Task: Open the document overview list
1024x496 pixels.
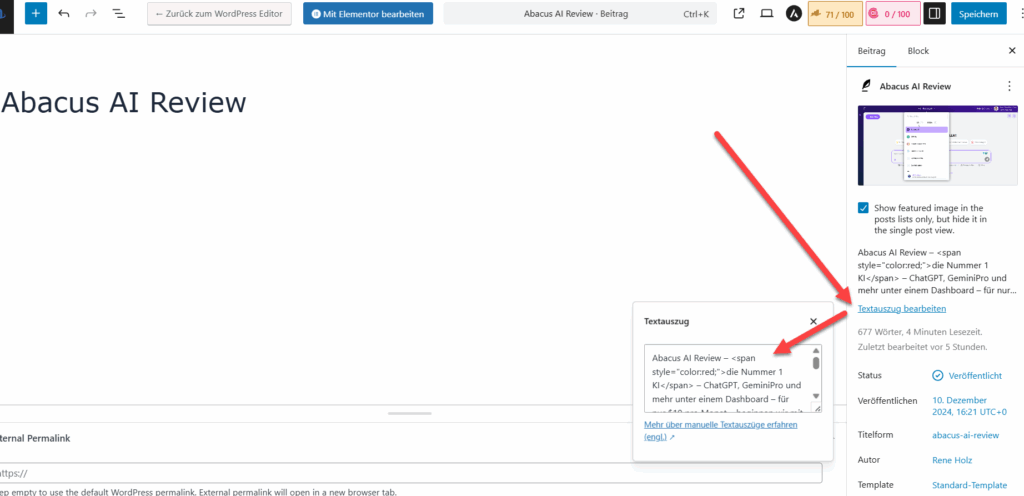Action: pos(119,13)
